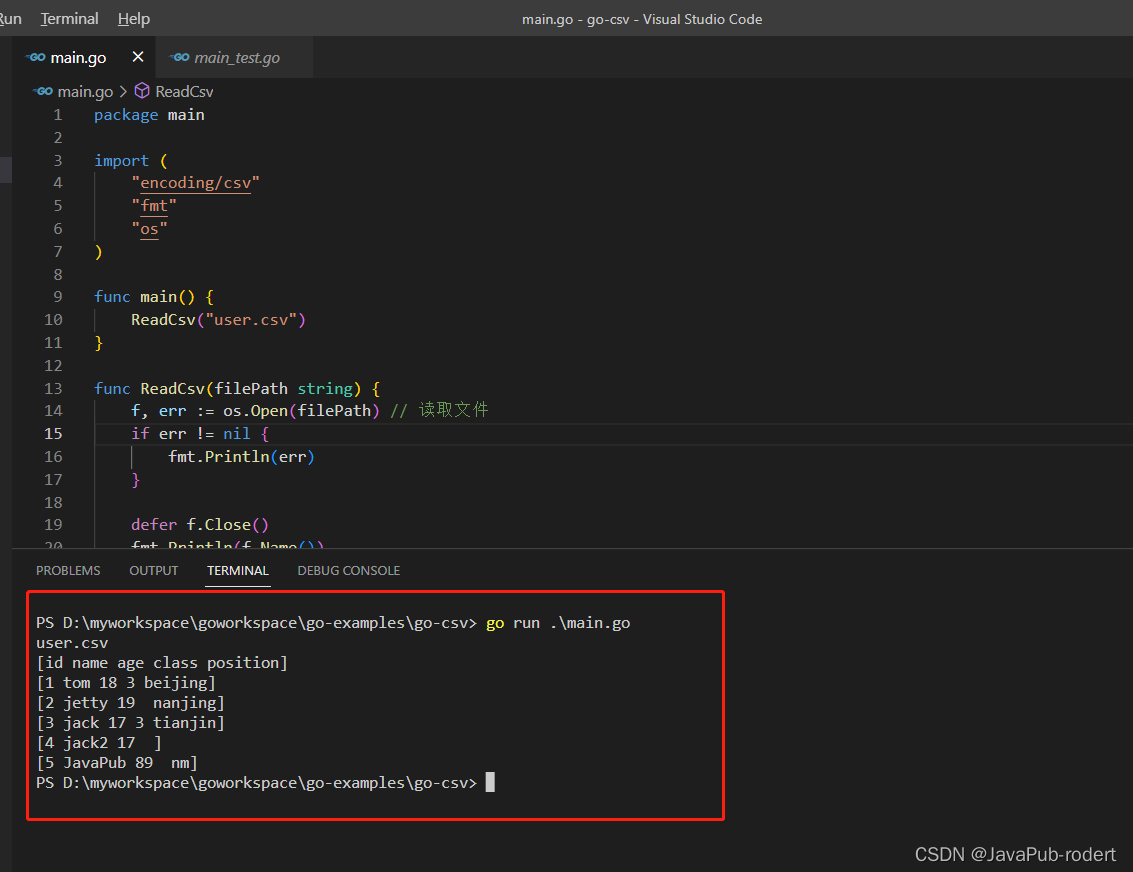
Task: Click line number 9 in the gutter
Action: (x=58, y=297)
